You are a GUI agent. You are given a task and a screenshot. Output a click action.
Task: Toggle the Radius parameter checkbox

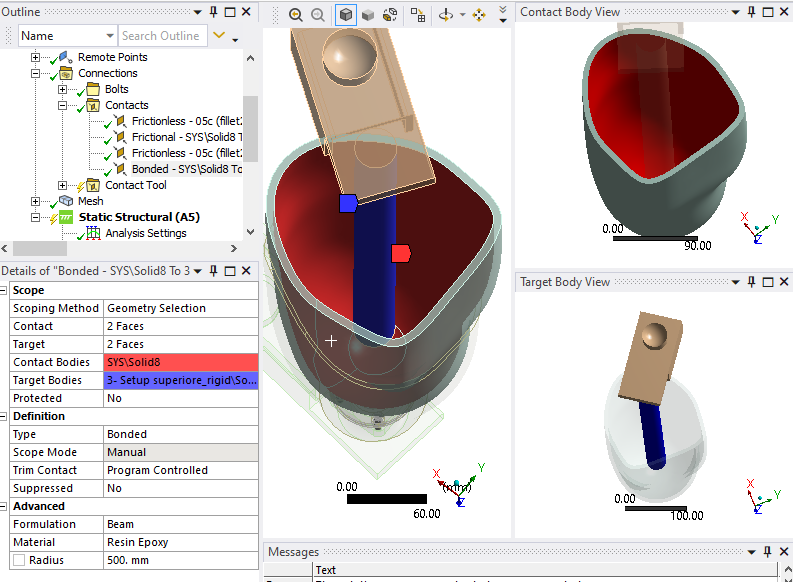click(19, 560)
